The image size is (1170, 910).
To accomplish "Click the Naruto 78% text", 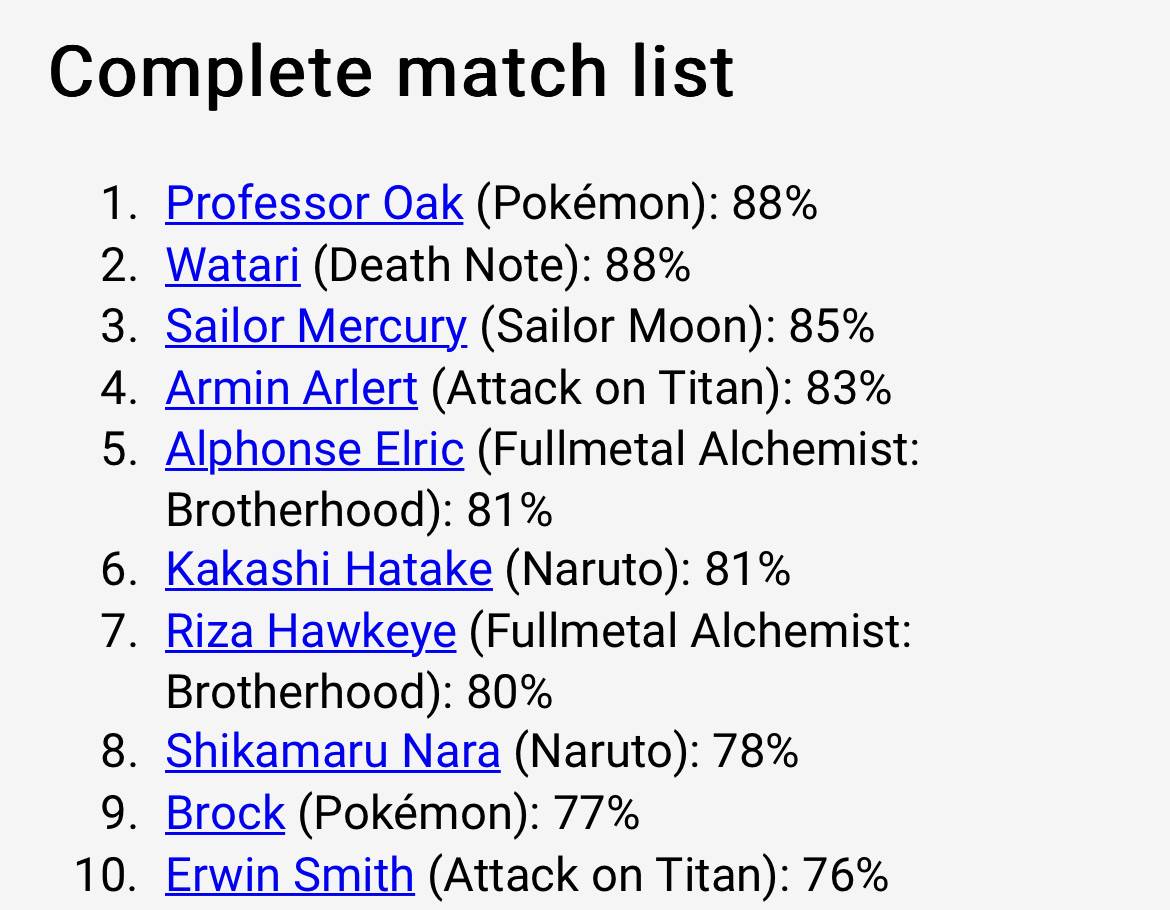I will coord(657,751).
